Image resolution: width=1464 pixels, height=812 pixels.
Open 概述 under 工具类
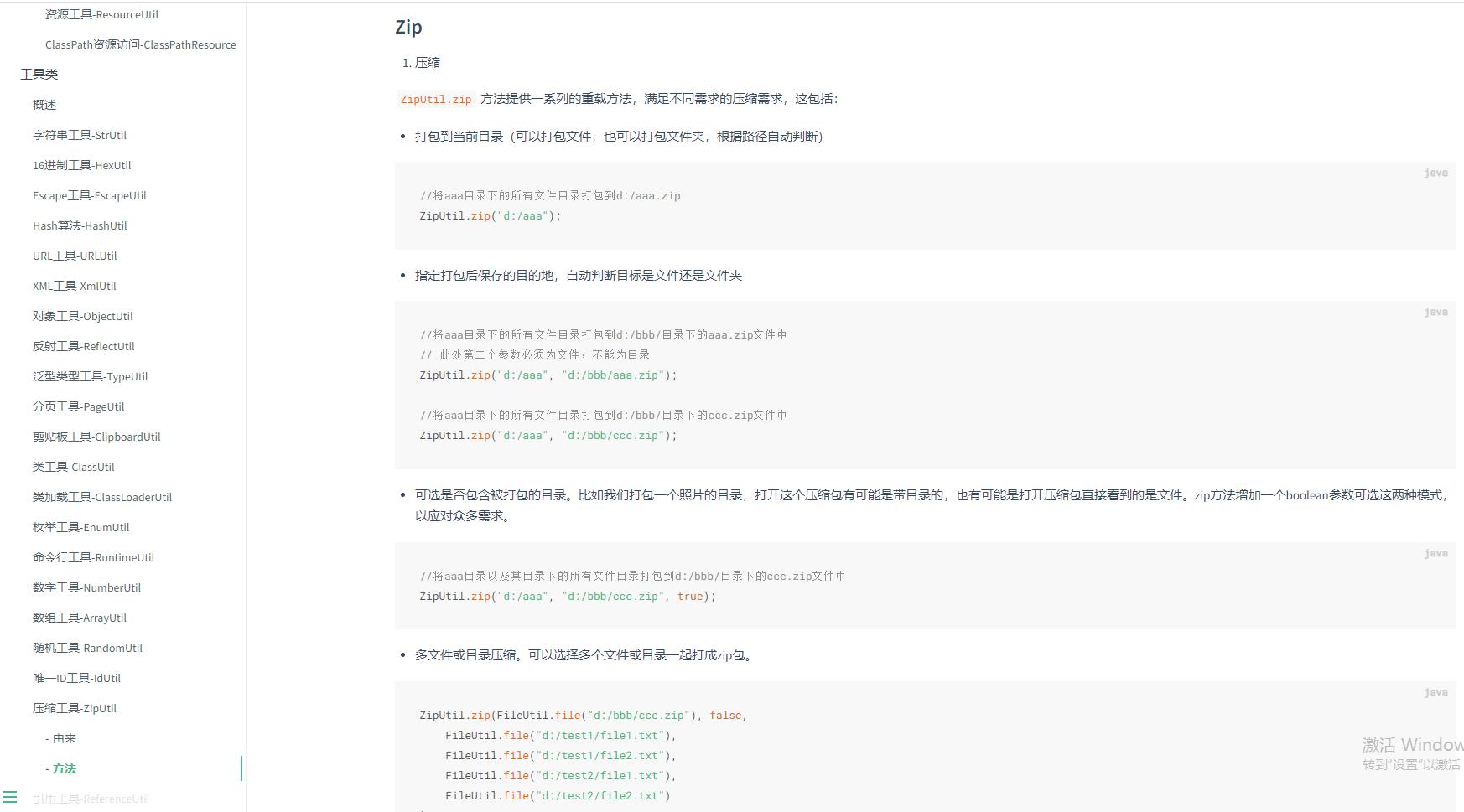(44, 105)
